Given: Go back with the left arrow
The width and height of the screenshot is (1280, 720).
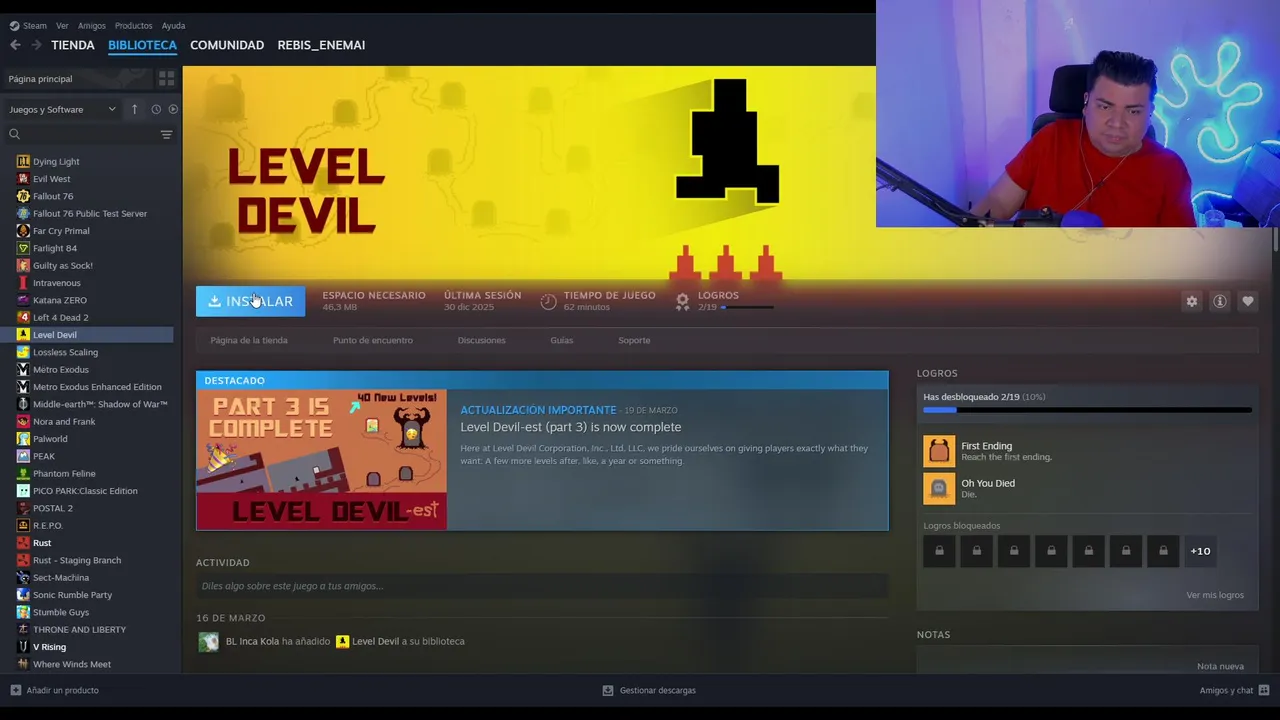Looking at the screenshot, I should (x=15, y=45).
